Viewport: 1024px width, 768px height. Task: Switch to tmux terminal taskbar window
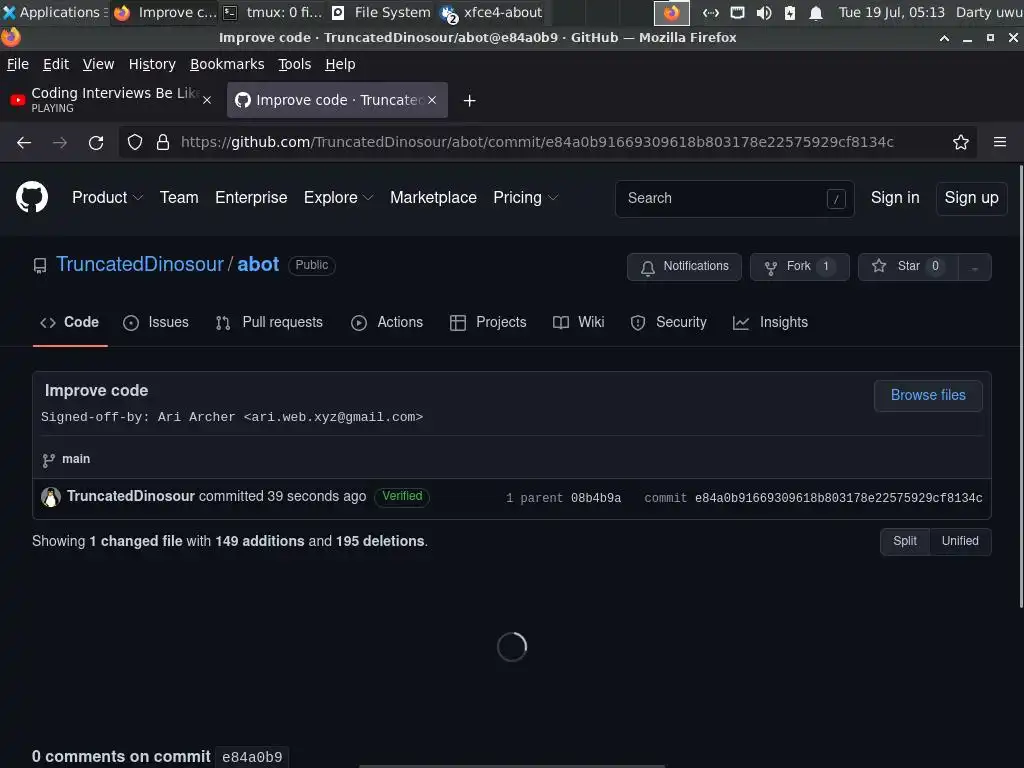pos(272,12)
